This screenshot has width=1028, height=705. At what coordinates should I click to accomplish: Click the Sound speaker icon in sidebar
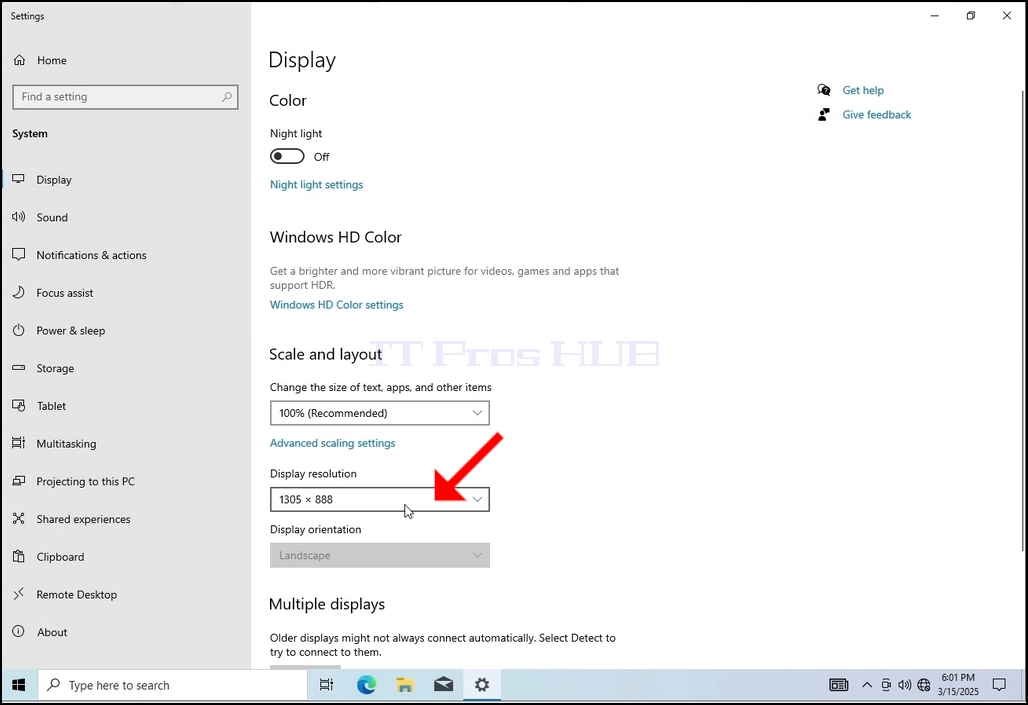tap(18, 217)
